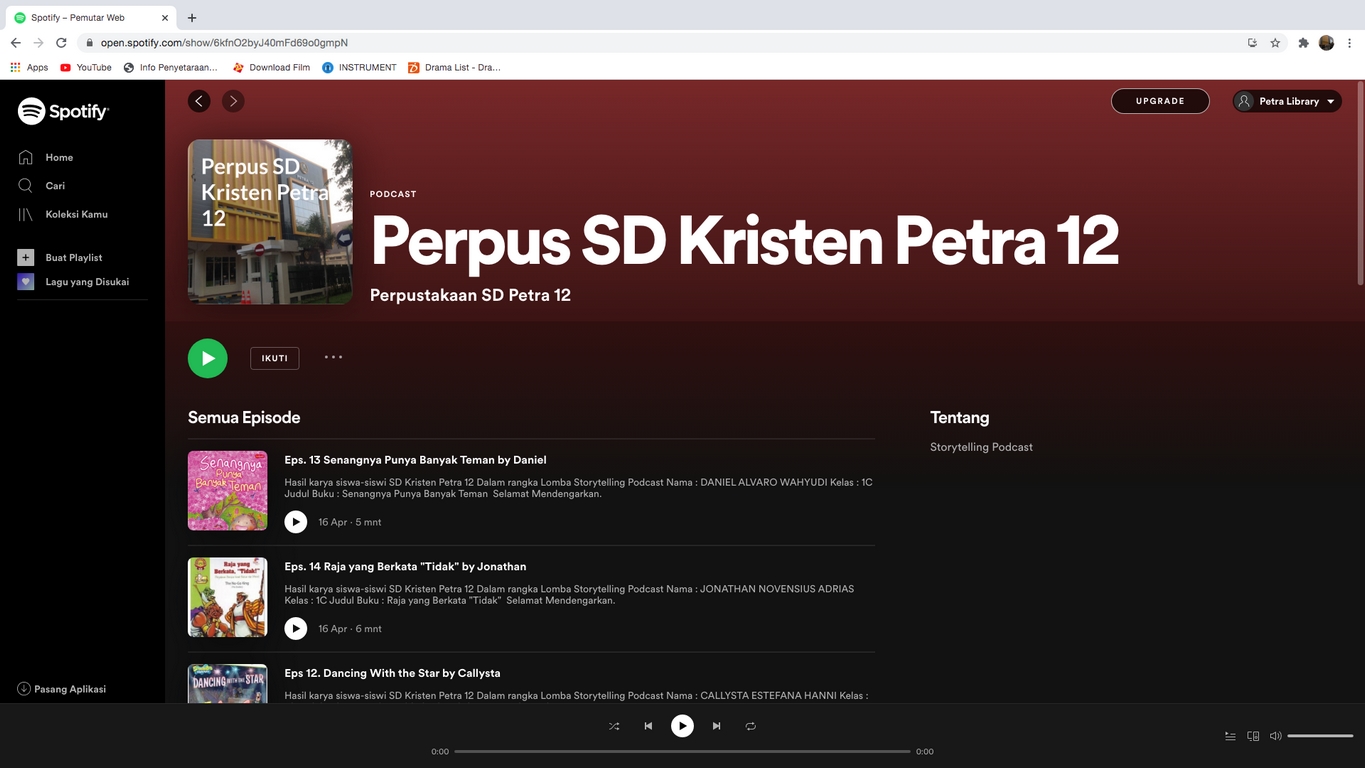Open Chrome three-dot menu
The image size is (1365, 768).
coord(1349,43)
